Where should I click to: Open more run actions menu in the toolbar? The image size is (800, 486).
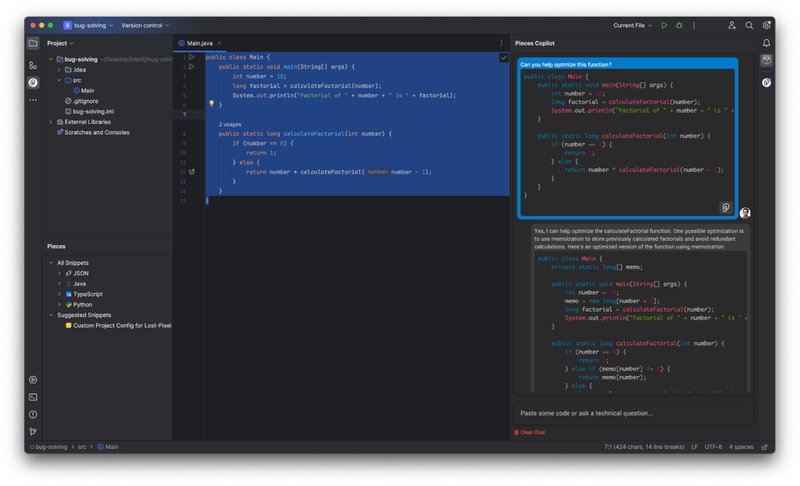pyautogui.click(x=694, y=25)
